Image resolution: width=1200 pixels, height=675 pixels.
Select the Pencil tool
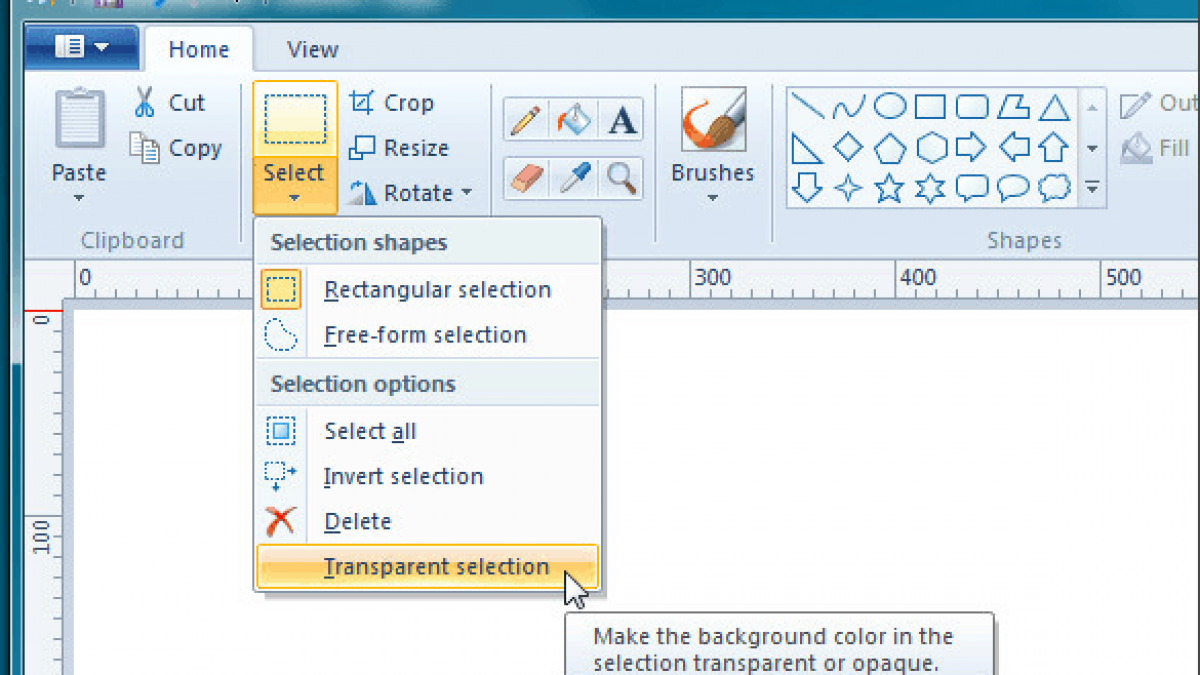tap(526, 121)
